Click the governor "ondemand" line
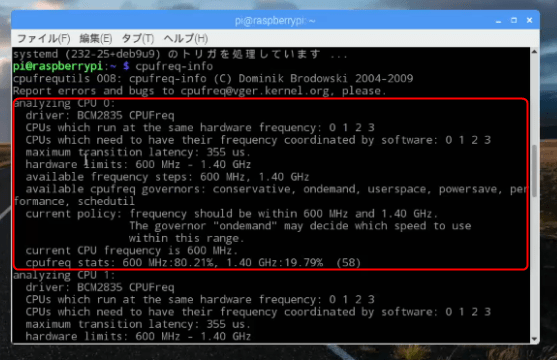Viewport: 557px width, 360px height. click(x=300, y=226)
